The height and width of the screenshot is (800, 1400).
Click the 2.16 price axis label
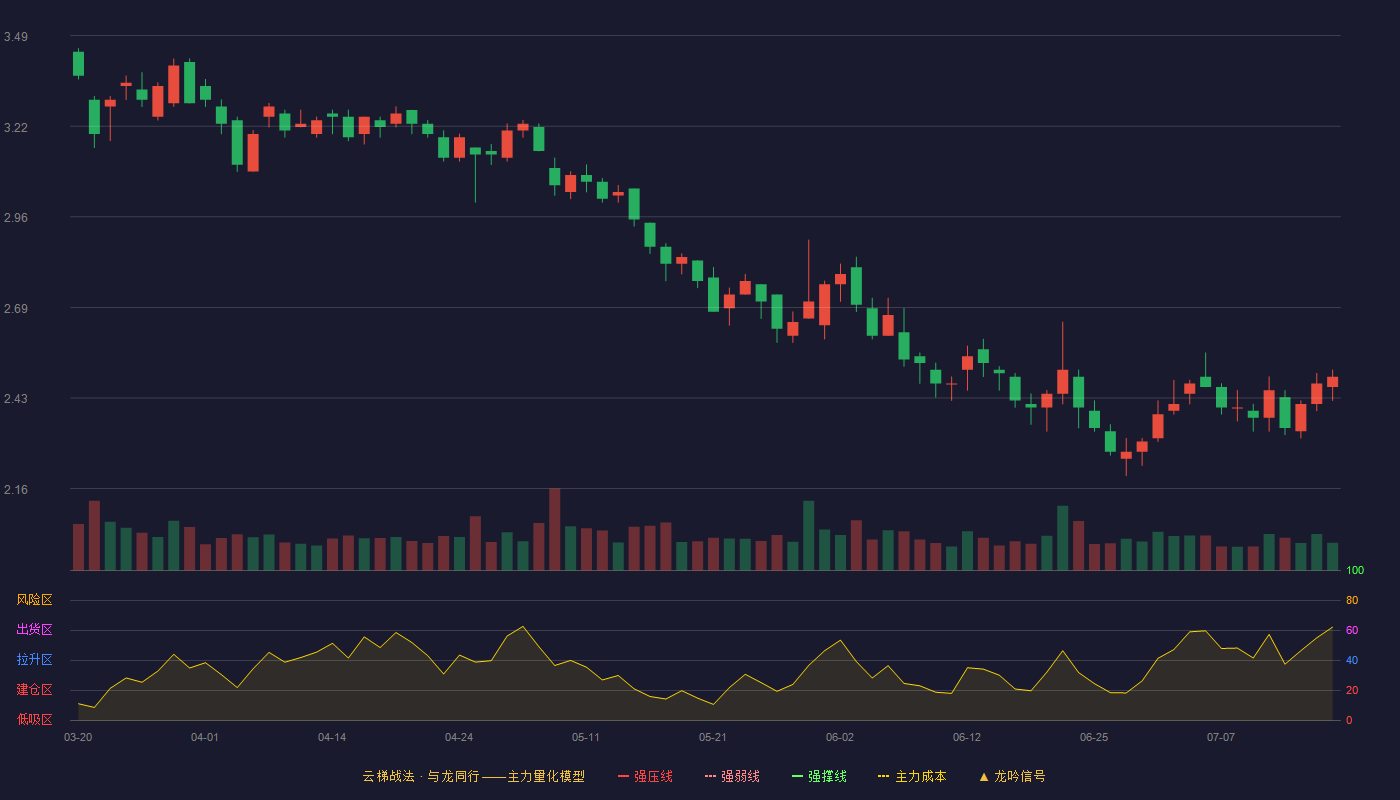16,490
